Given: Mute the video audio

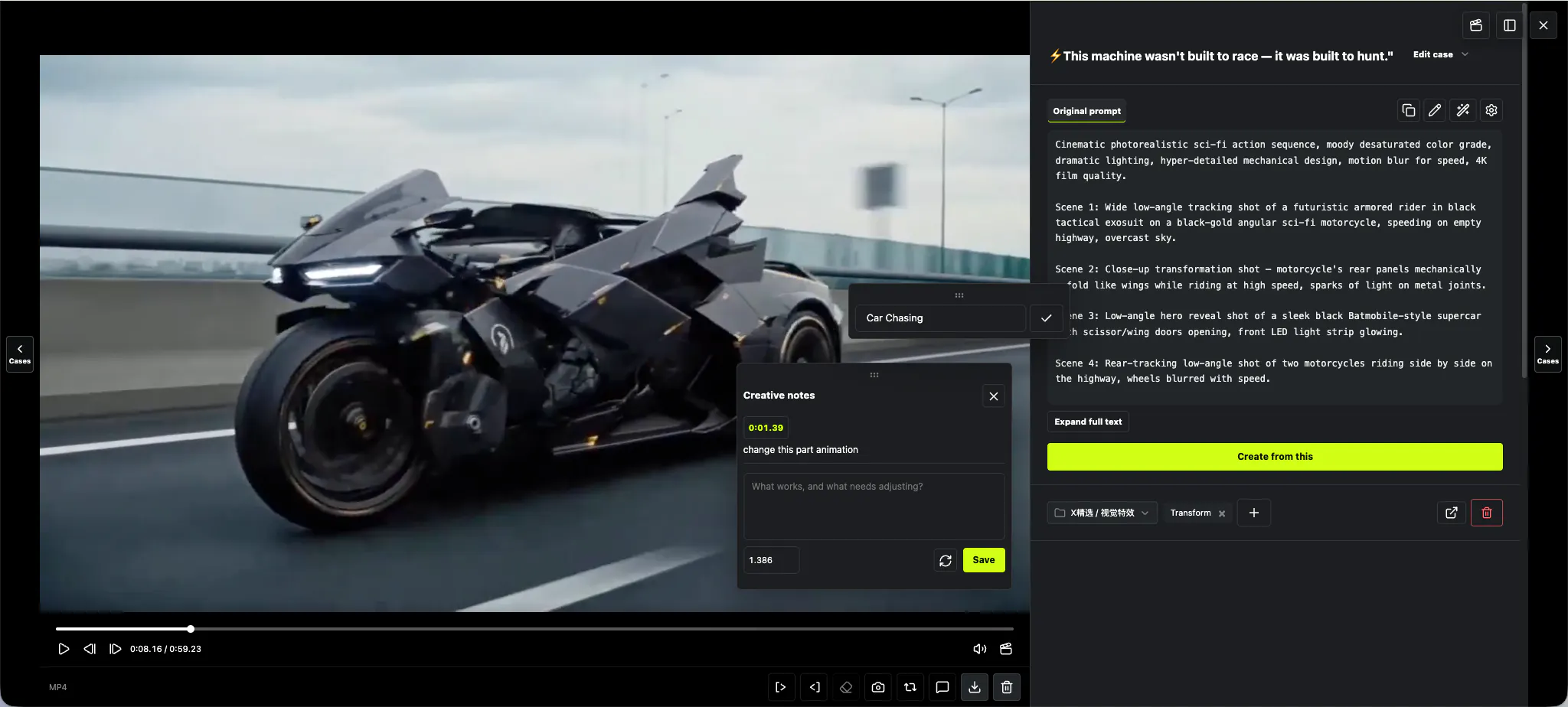Looking at the screenshot, I should (980, 649).
